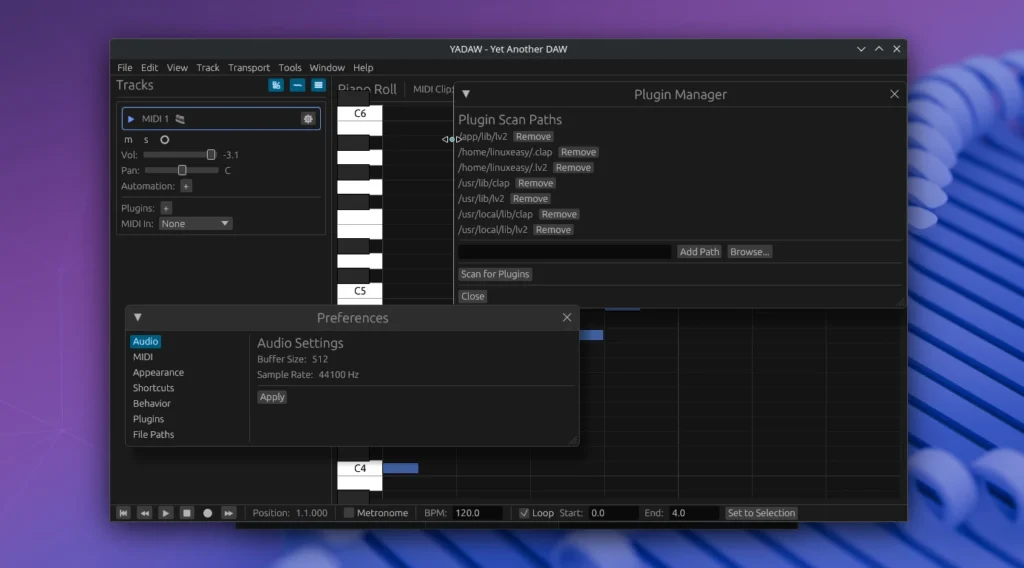The width and height of the screenshot is (1024, 568).
Task: Jump to start with the skip-back button
Action: click(x=124, y=513)
